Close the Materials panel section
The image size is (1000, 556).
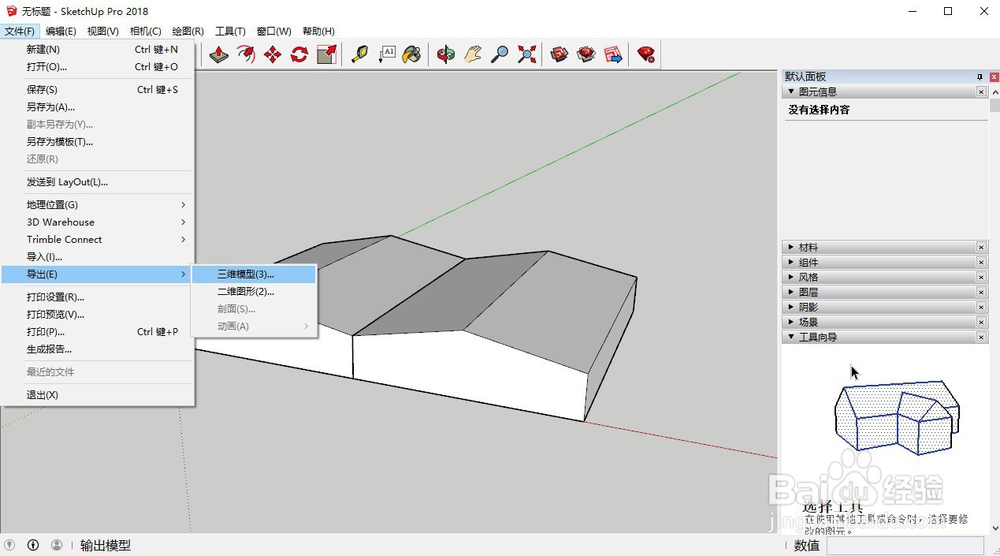pyautogui.click(x=982, y=247)
